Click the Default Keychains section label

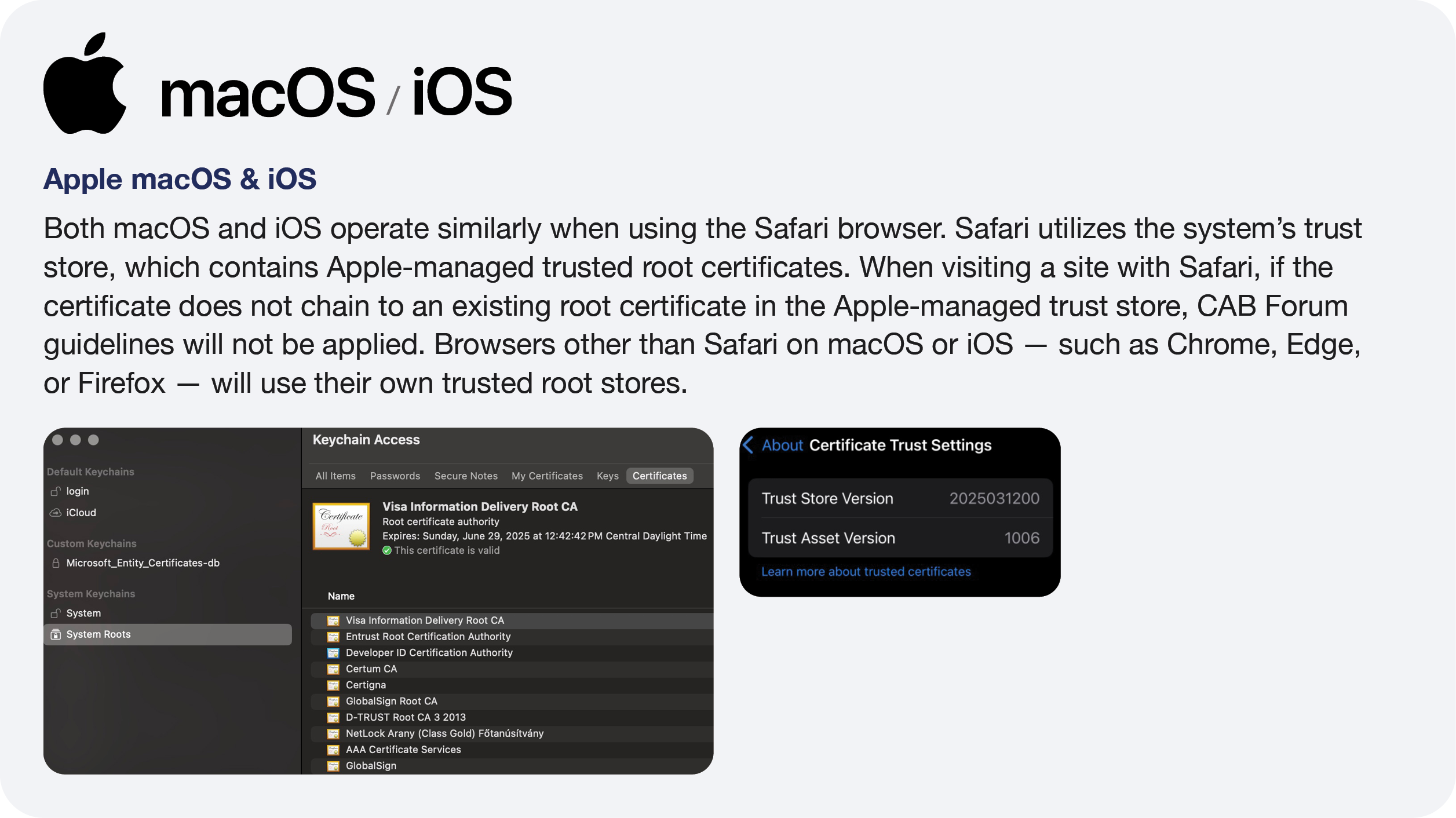tap(90, 472)
